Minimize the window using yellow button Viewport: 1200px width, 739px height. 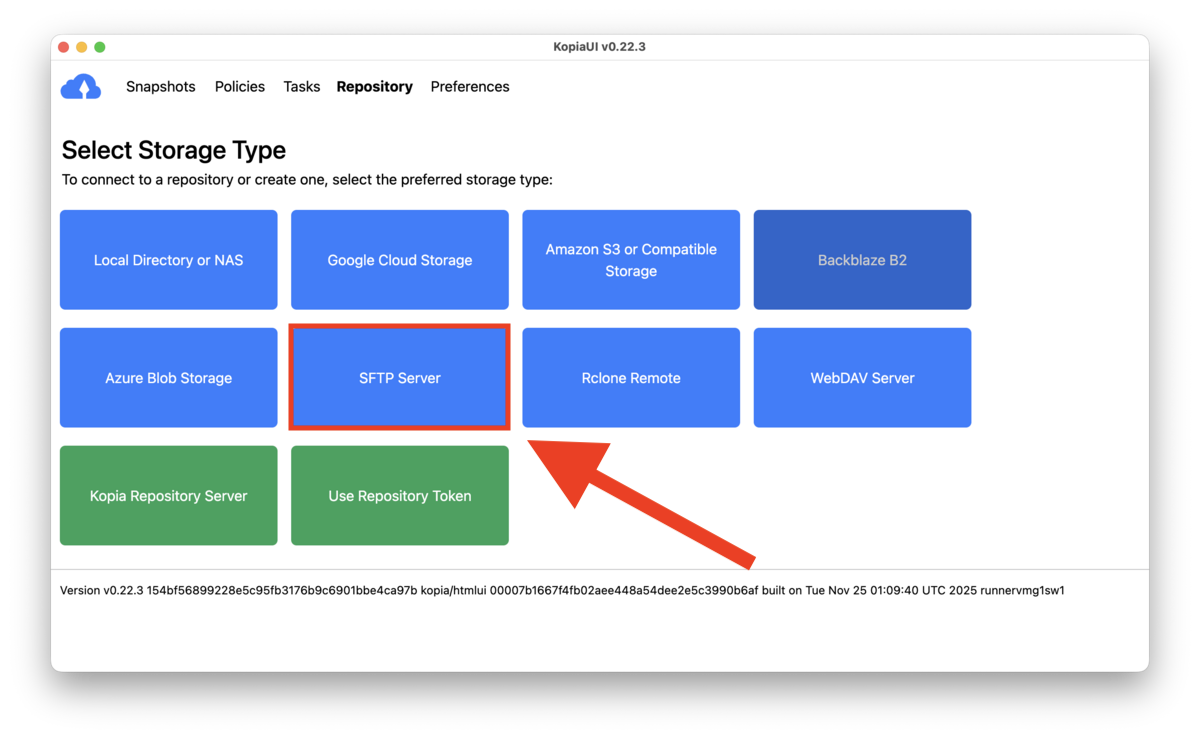[82, 47]
